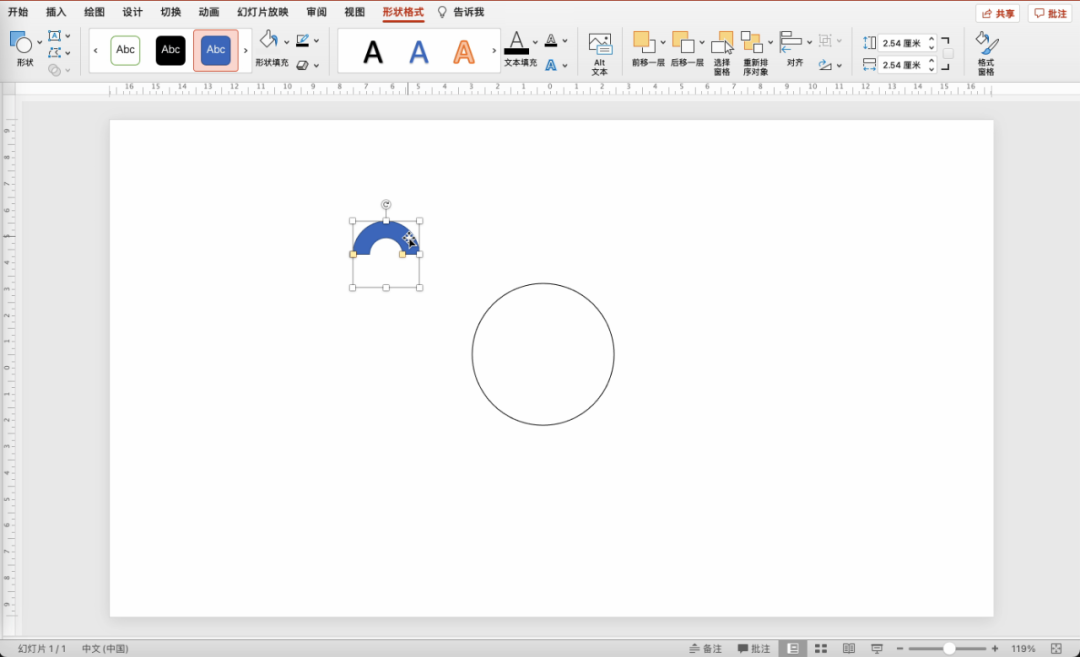Viewport: 1080px width, 657px height.
Task: Click the 形状填充 paint bucket icon
Action: tap(269, 40)
